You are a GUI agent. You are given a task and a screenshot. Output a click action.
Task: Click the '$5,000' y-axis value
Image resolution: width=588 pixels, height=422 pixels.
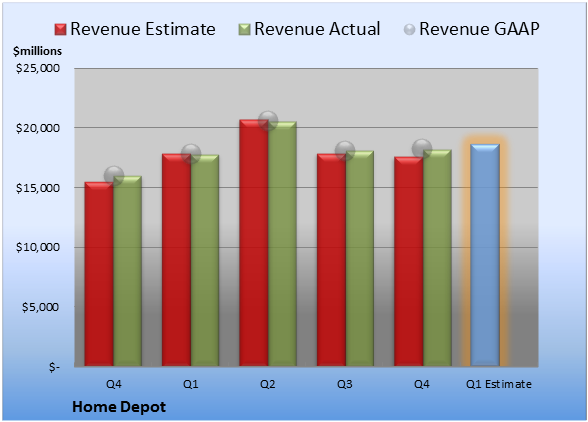40,307
